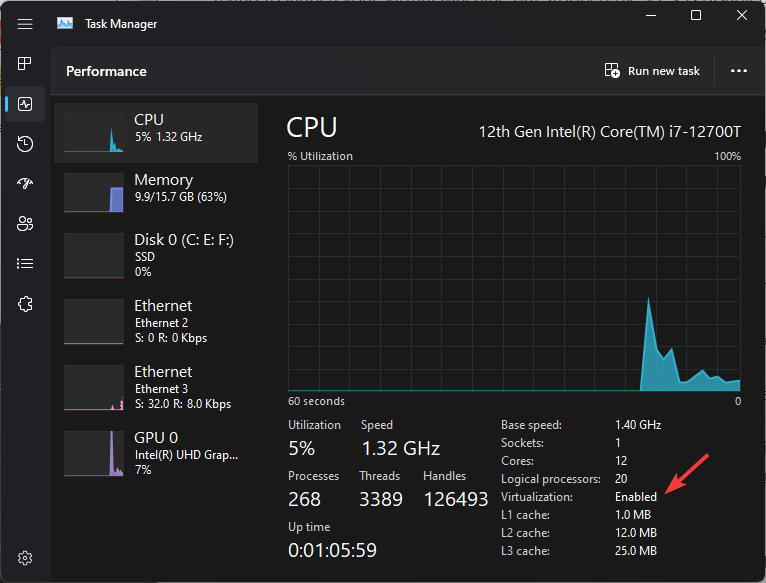
Task: Select the Ethernet 3 network item
Action: click(x=156, y=388)
